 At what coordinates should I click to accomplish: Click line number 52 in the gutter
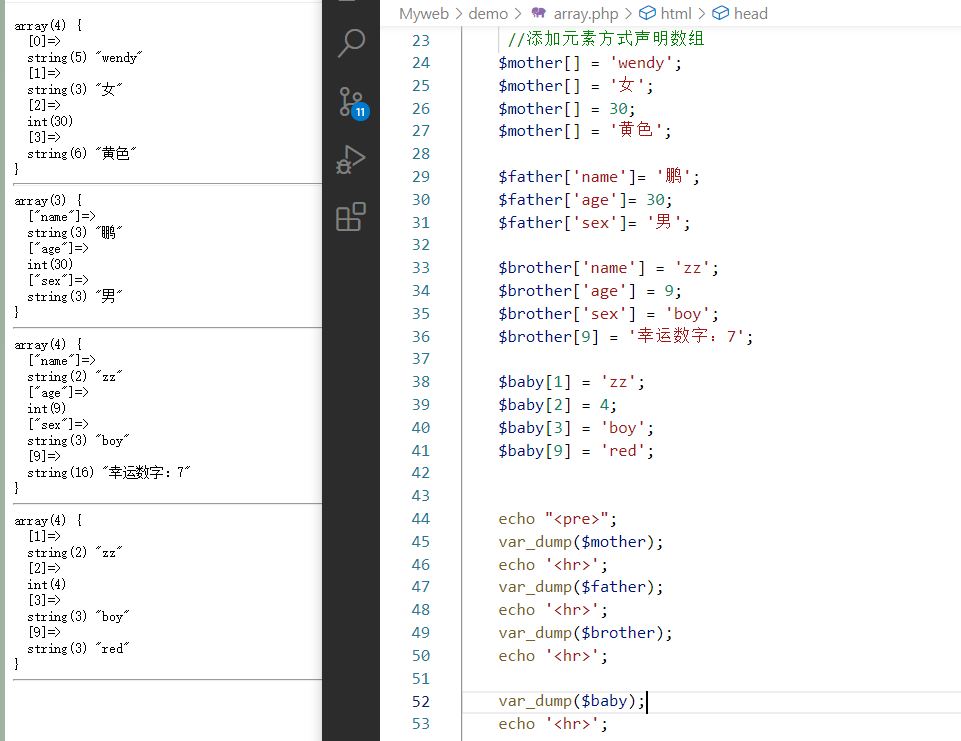click(x=420, y=701)
